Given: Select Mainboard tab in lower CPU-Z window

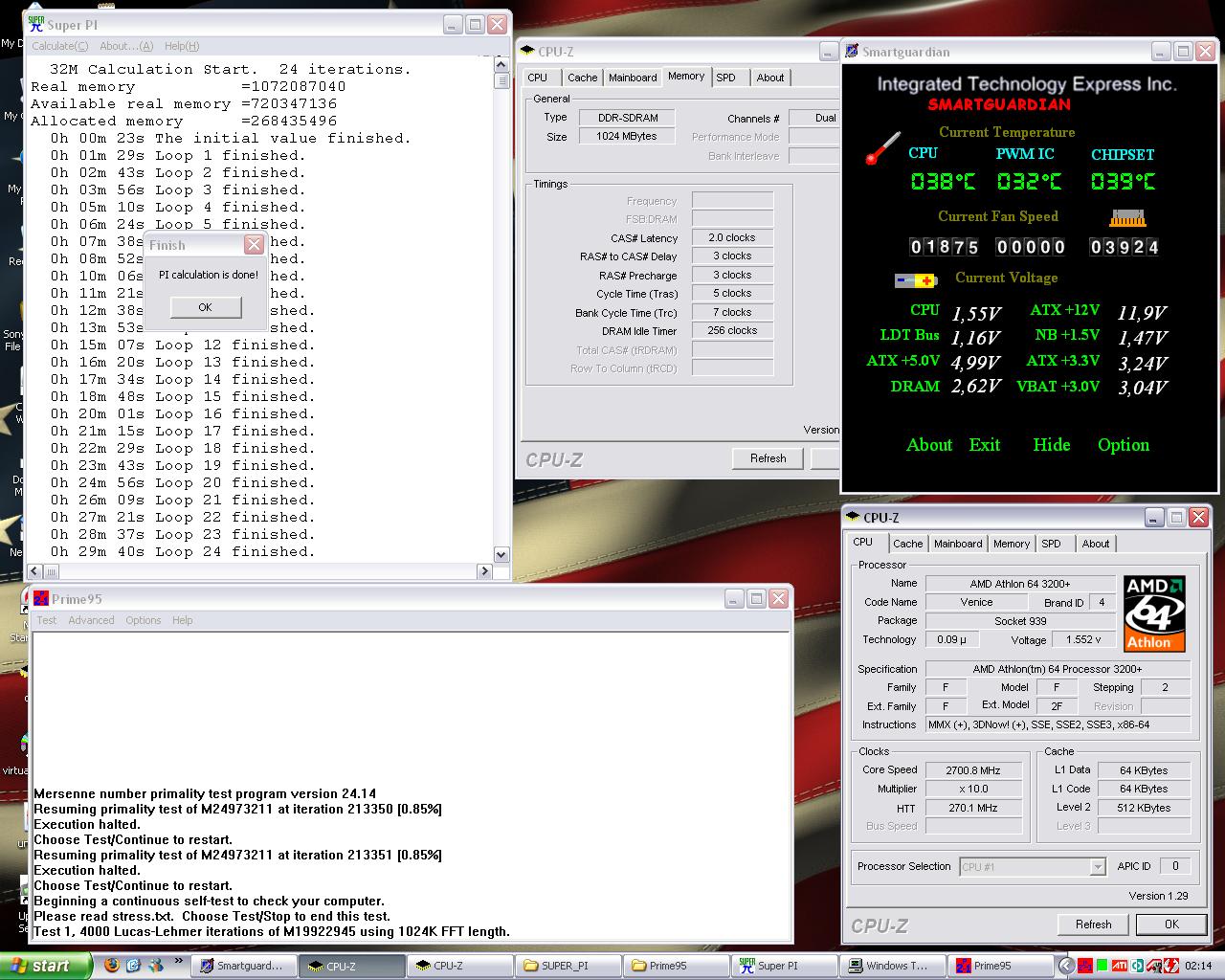Looking at the screenshot, I should pos(958,544).
